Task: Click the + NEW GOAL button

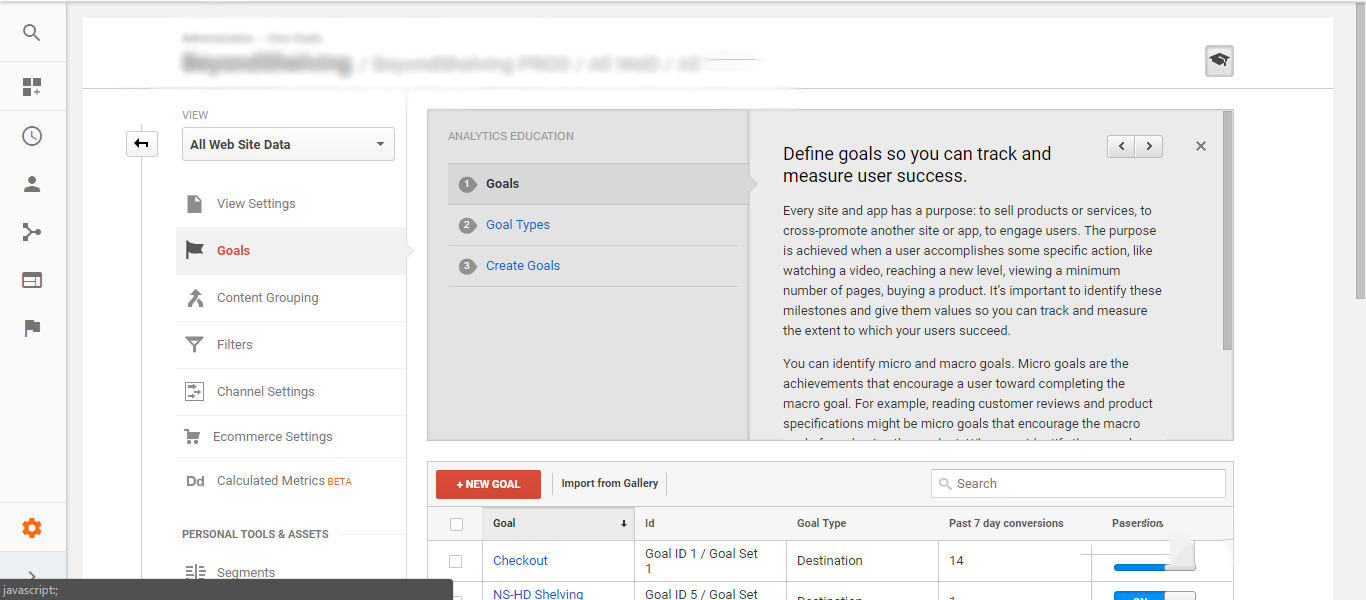Action: point(488,484)
